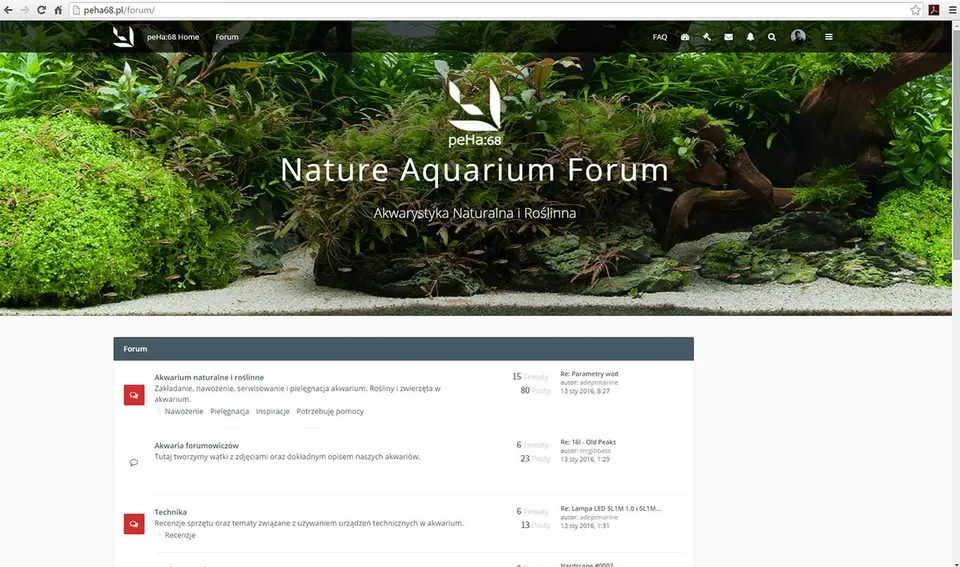The height and width of the screenshot is (567, 960).
Task: Open Akwaria forumowiczów forum
Action: 197,446
